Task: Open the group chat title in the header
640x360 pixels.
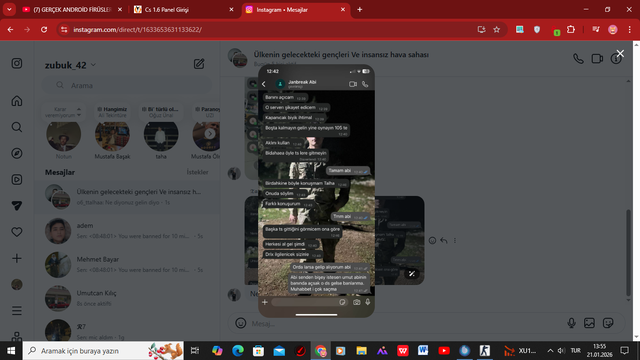Action: 341,54
